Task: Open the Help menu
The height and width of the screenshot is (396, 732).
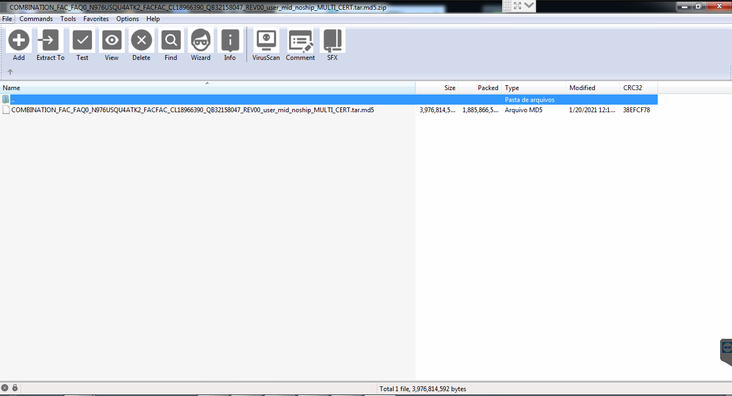Action: (153, 19)
